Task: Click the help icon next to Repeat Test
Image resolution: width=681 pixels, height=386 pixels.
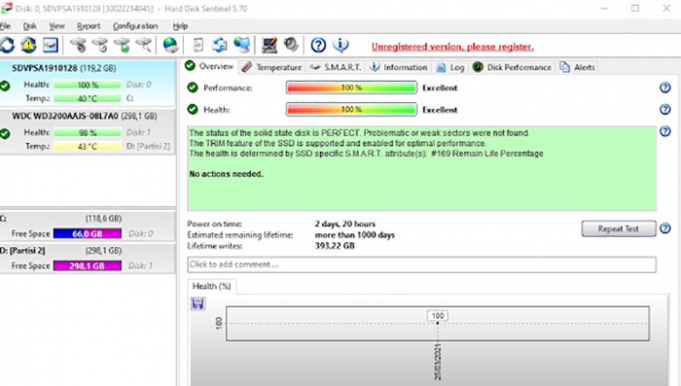Action: click(x=665, y=228)
